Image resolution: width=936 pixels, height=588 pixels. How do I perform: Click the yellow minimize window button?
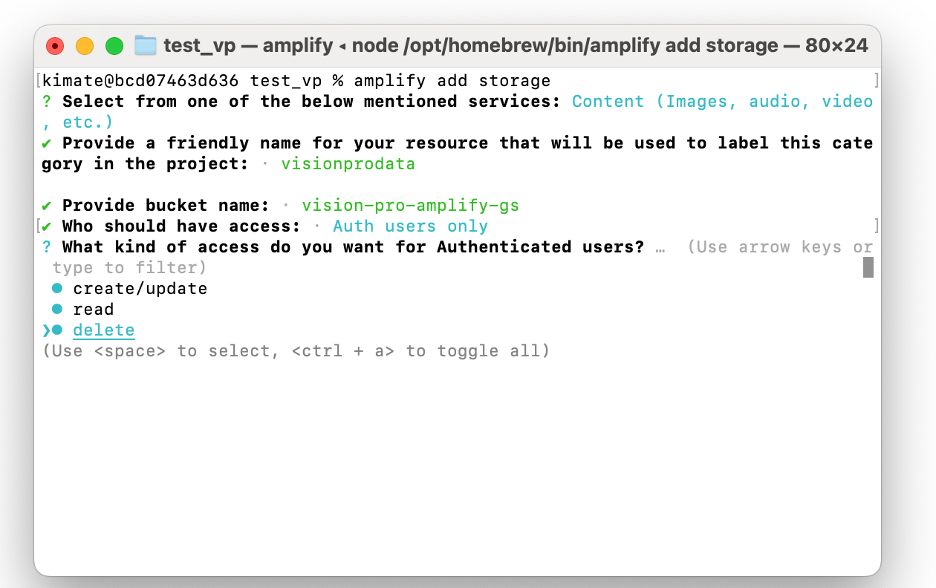(x=85, y=46)
